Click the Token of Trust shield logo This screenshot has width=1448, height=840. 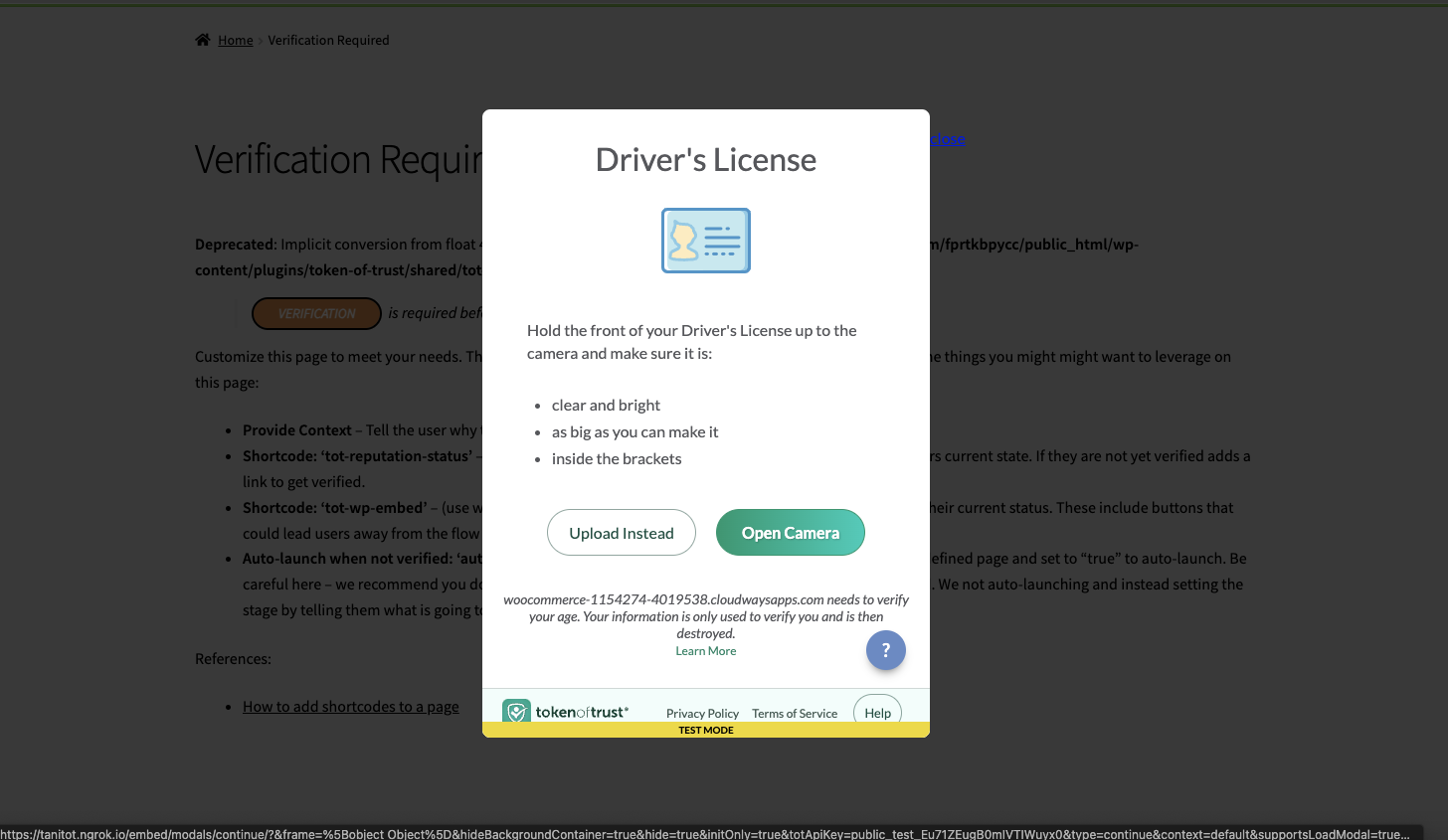pyautogui.click(x=516, y=711)
